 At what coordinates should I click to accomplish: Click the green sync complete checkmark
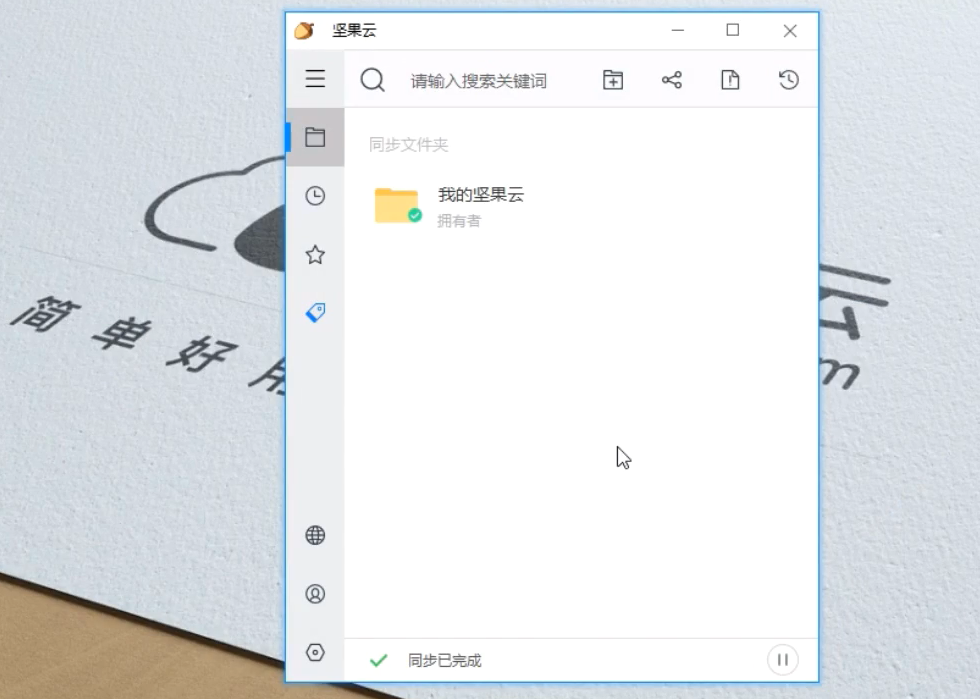(379, 660)
